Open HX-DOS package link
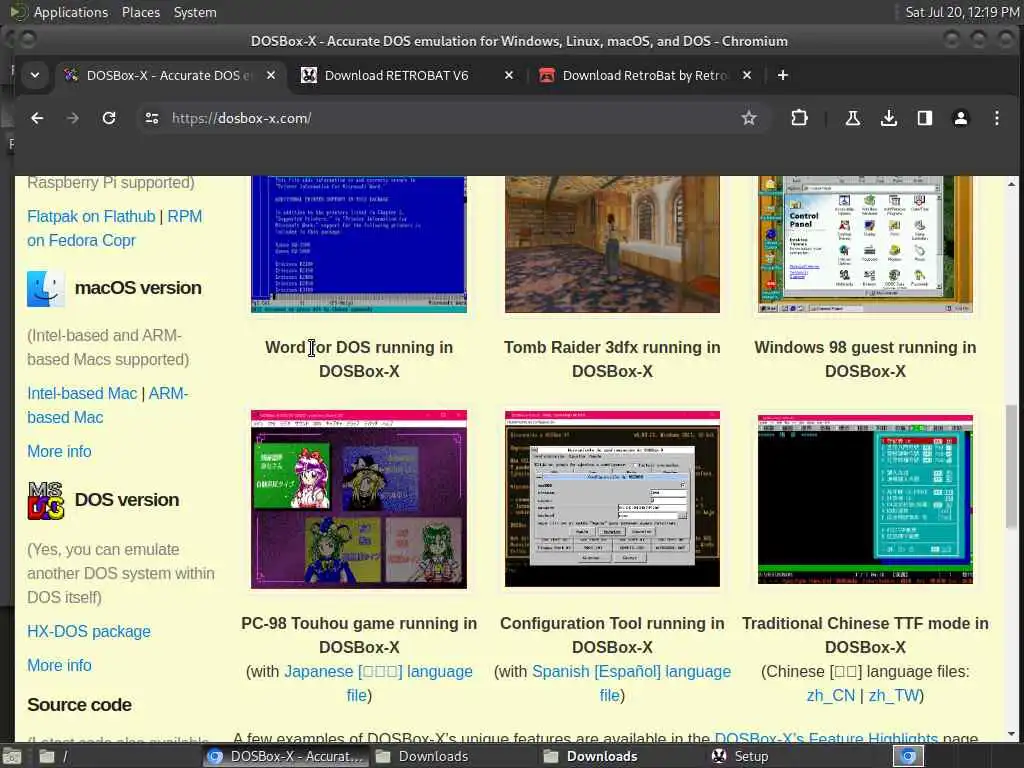Screen dimensions: 1024x768 89,632
